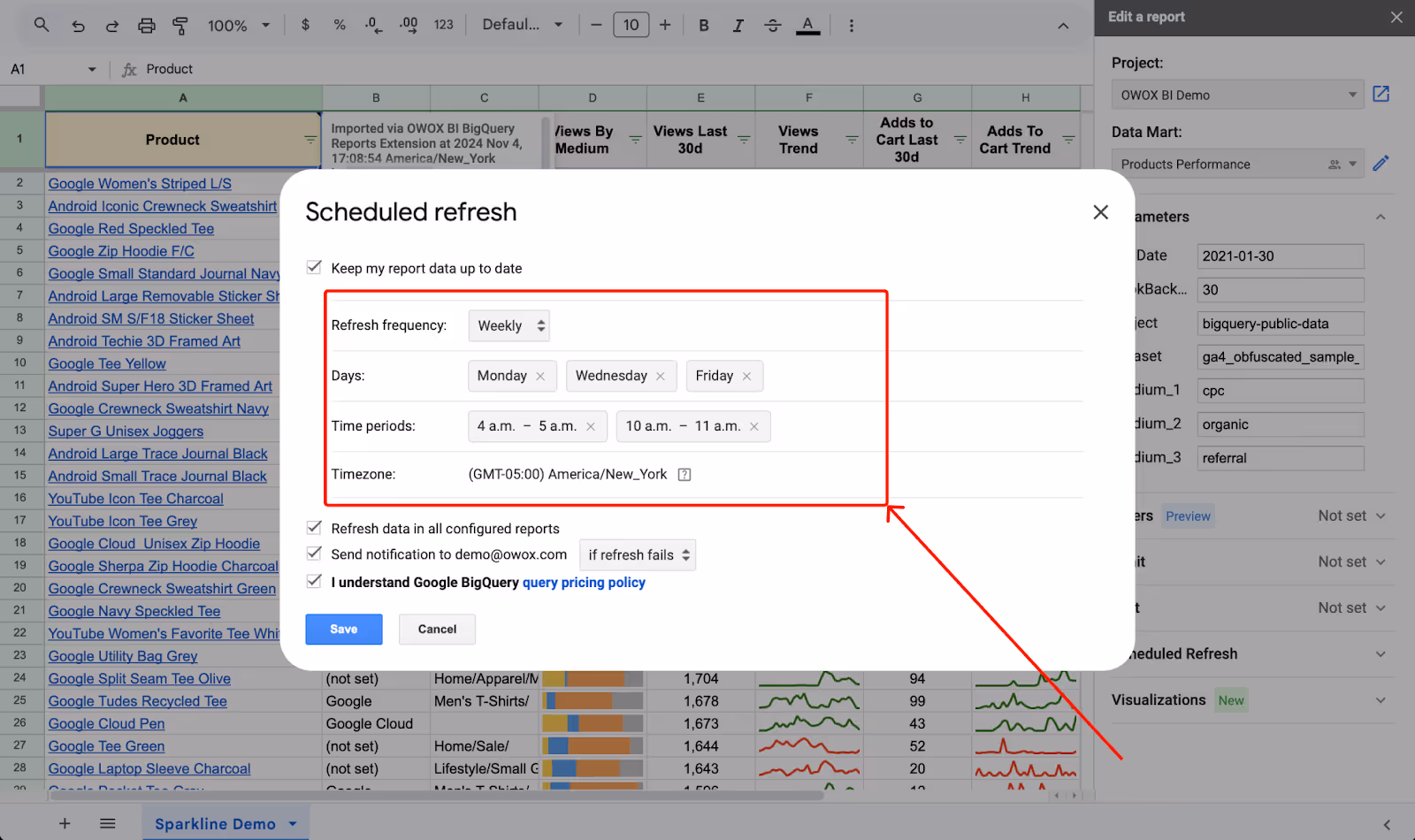Viewport: 1415px width, 840px height.
Task: Click the Save button
Action: [343, 629]
